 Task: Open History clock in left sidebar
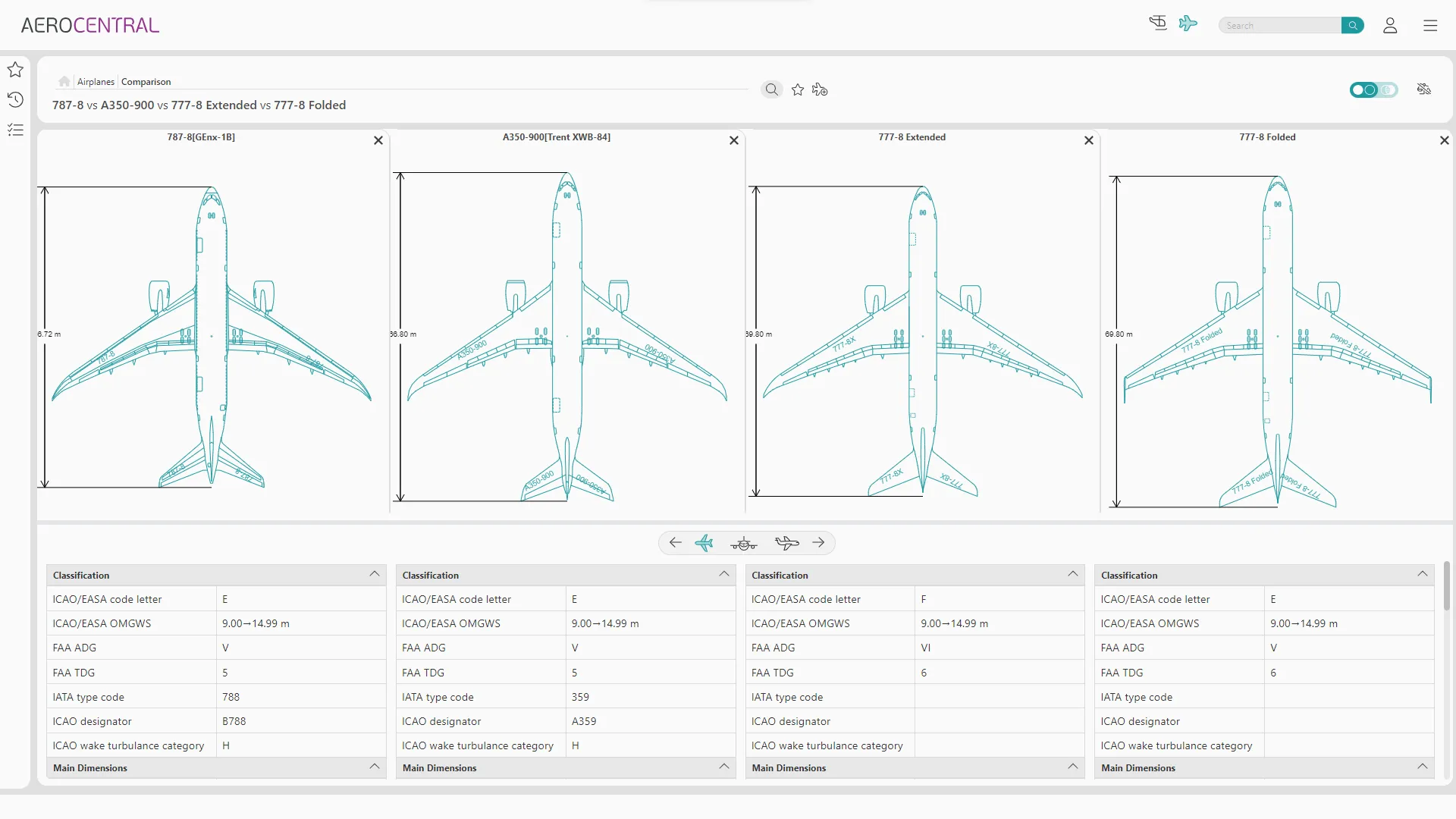tap(15, 99)
